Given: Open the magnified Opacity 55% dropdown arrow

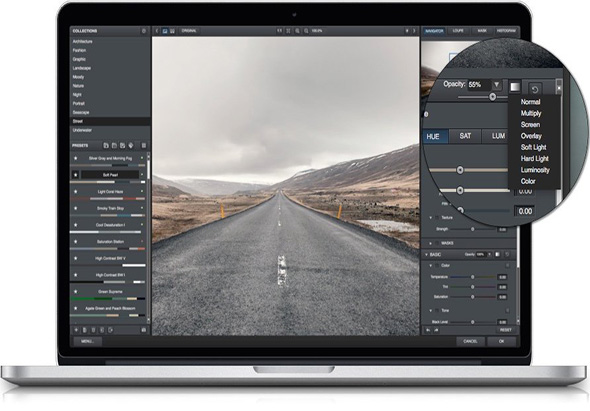Looking at the screenshot, I should pyautogui.click(x=497, y=85).
